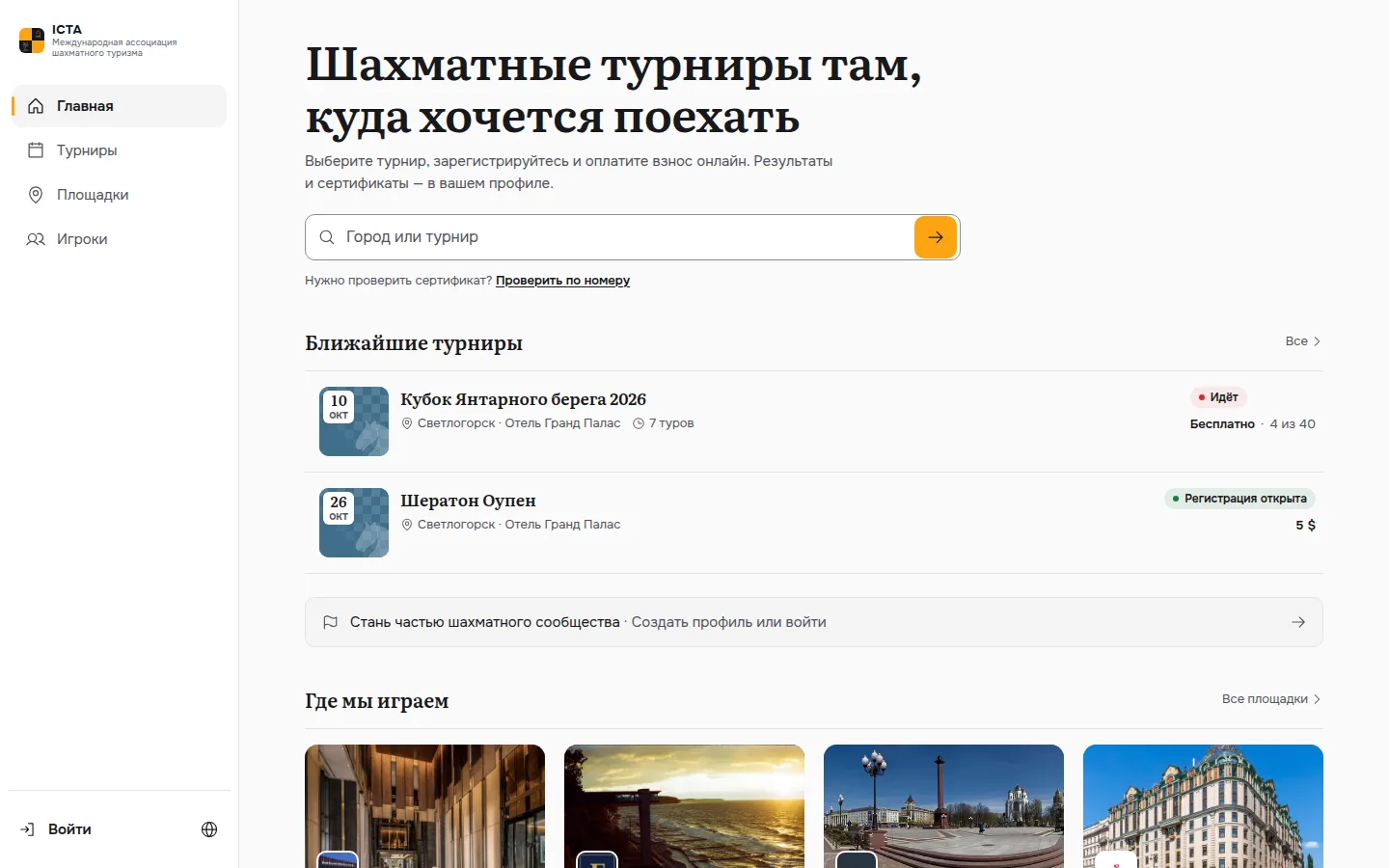Go to the Турниры section

coord(120,150)
